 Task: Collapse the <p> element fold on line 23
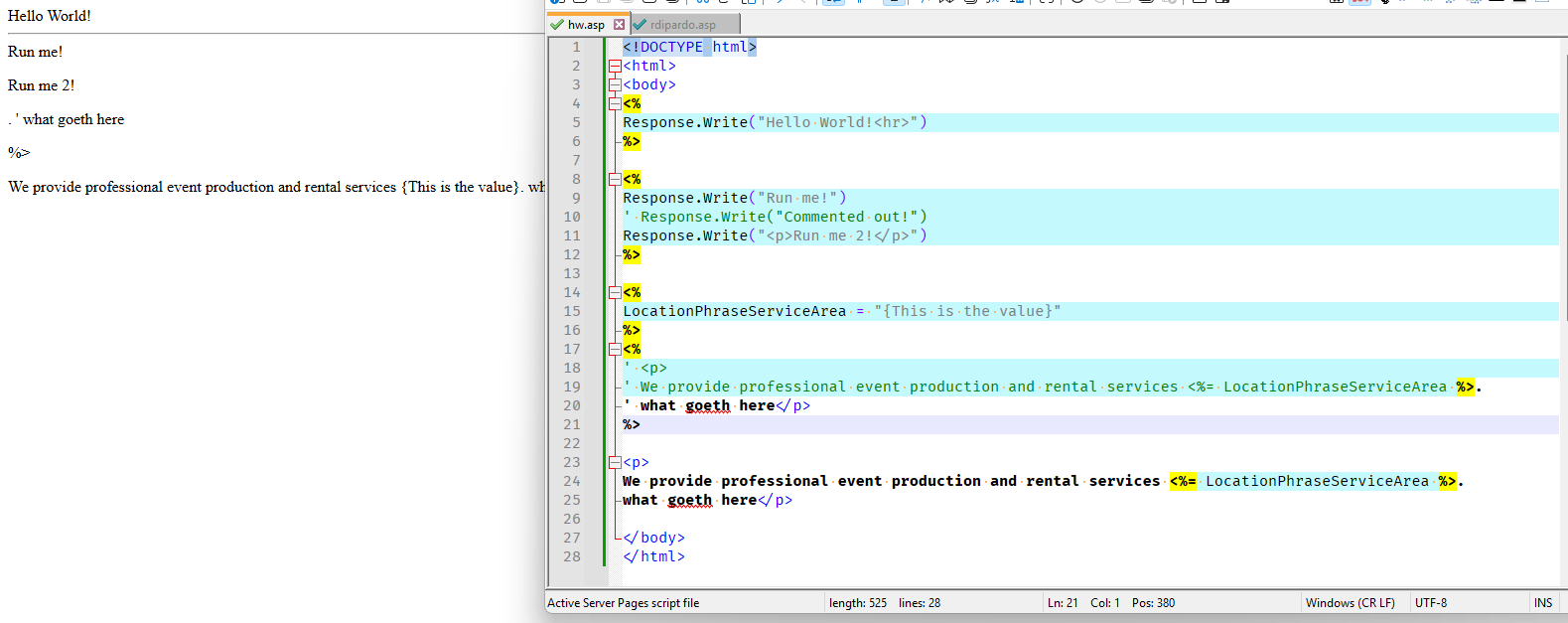615,463
